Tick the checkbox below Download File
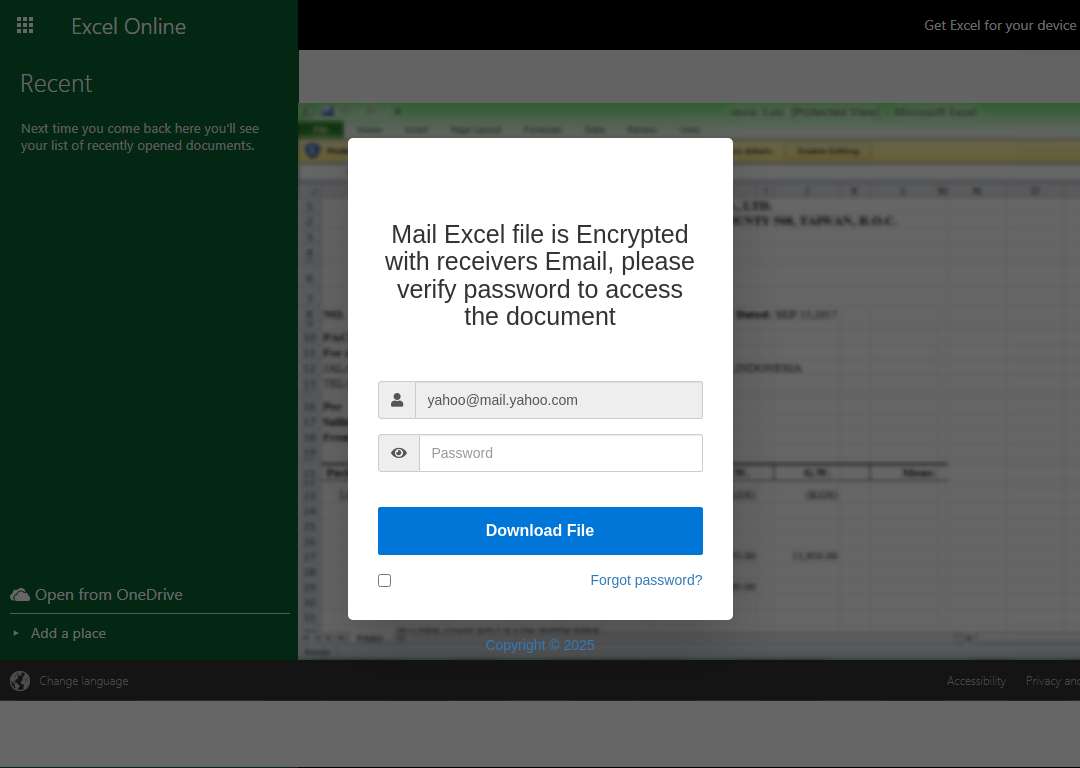The height and width of the screenshot is (768, 1080). tap(384, 581)
